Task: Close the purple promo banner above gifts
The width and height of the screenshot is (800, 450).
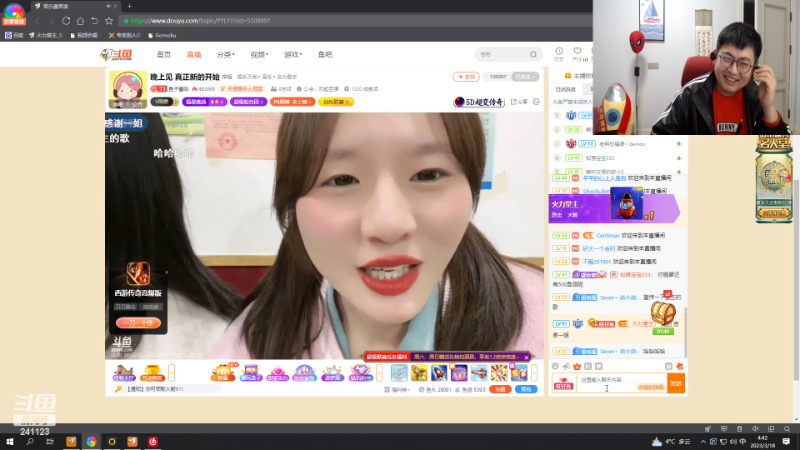Action: (x=527, y=357)
